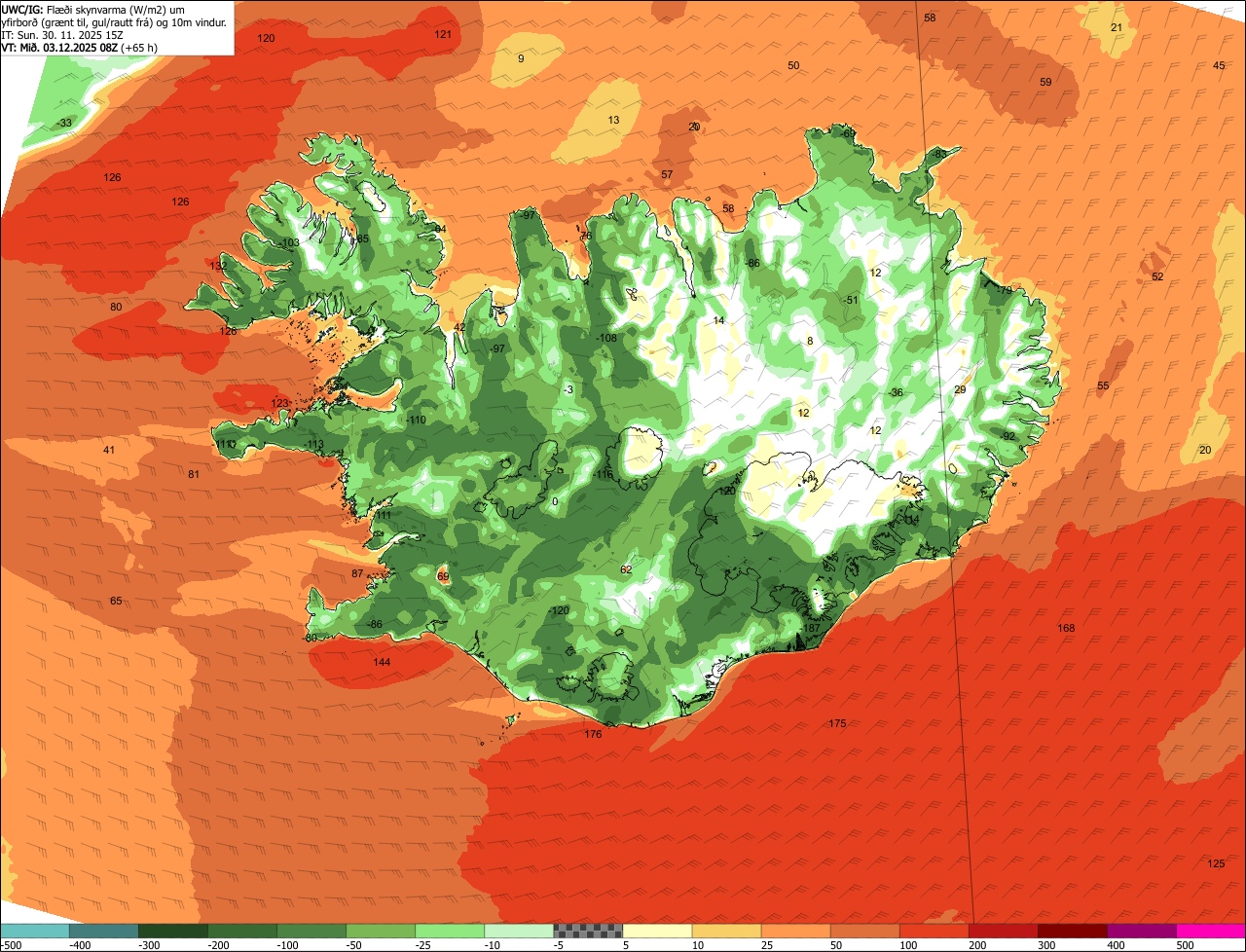The image size is (1246, 952).
Task: Click the flux value '187' on the southeast coast
Action: (811, 628)
